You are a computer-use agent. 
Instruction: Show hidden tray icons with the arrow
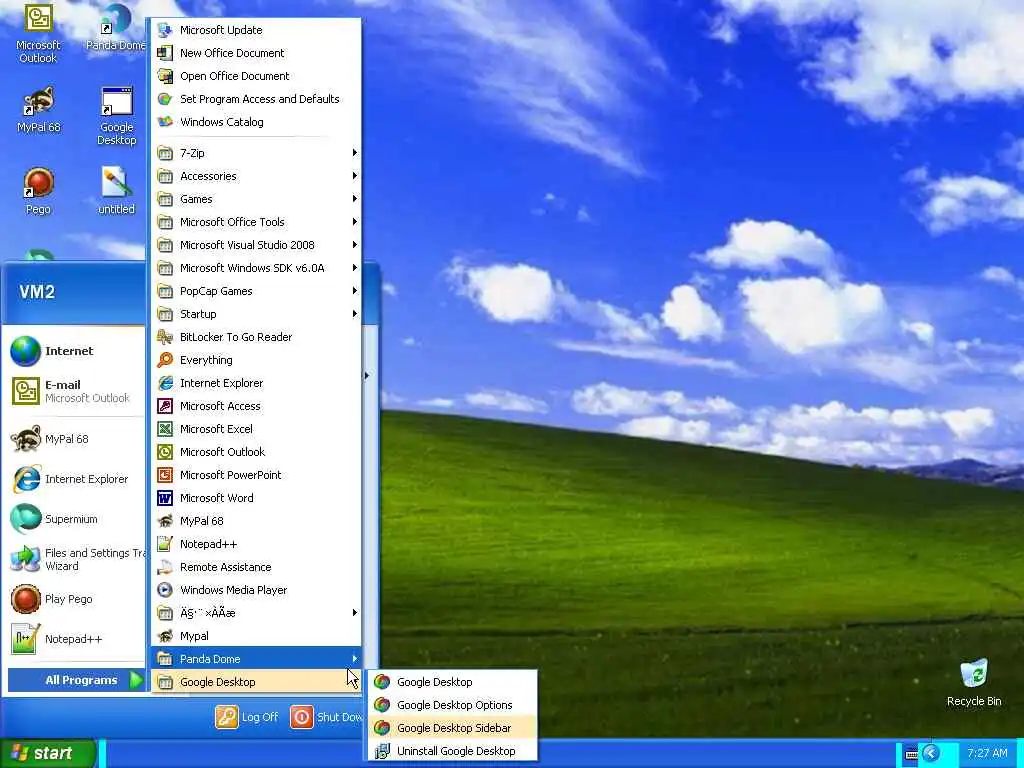click(x=931, y=754)
